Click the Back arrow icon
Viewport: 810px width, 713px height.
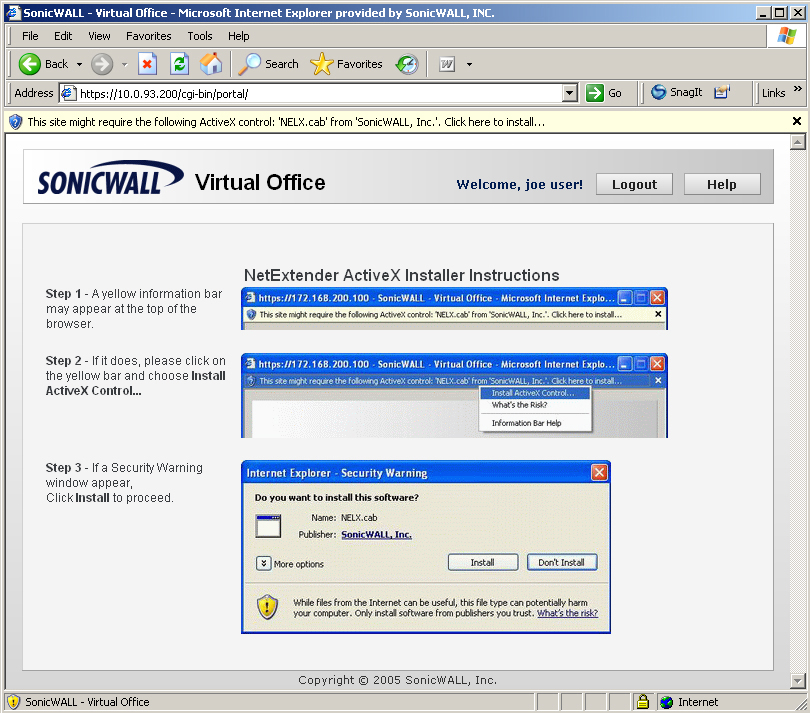pos(30,64)
